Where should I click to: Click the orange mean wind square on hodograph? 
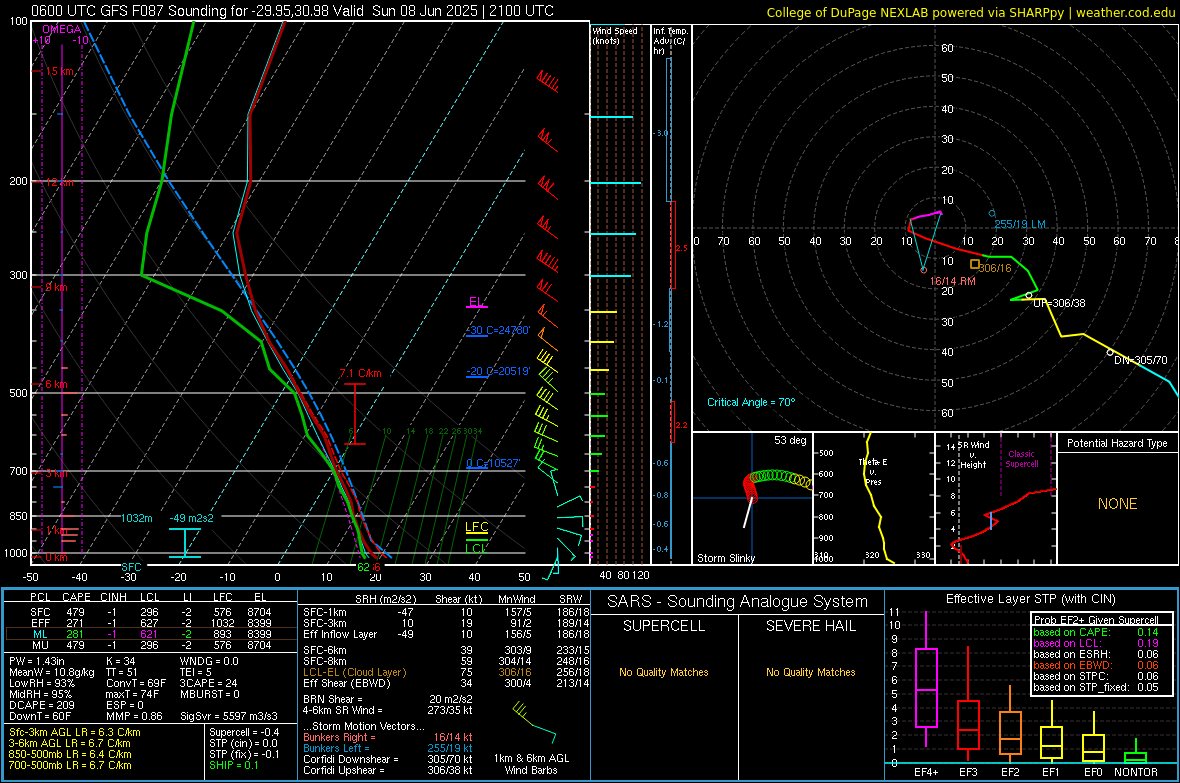point(975,264)
